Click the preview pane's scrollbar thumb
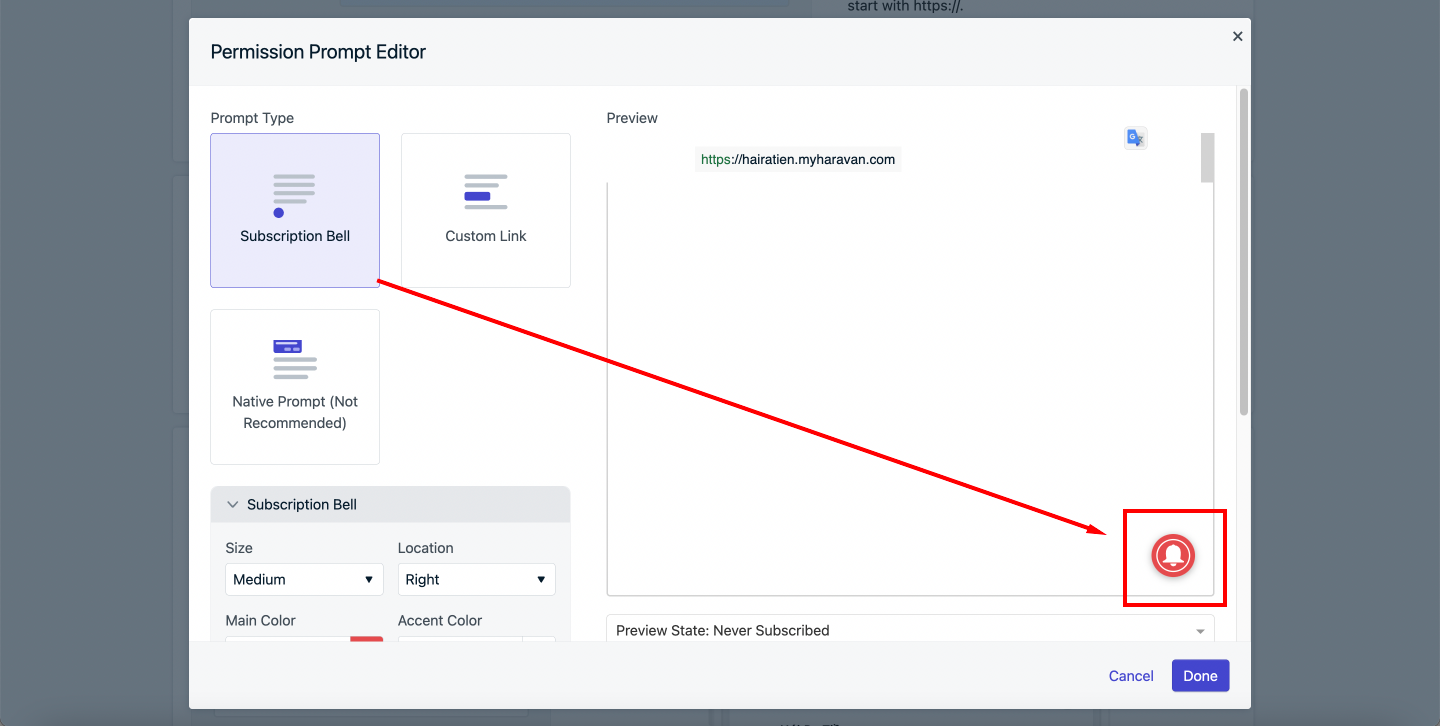Screen dimensions: 1440x726 tap(1207, 158)
